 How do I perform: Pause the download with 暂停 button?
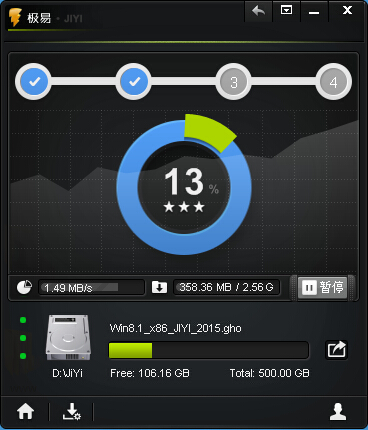pos(323,287)
